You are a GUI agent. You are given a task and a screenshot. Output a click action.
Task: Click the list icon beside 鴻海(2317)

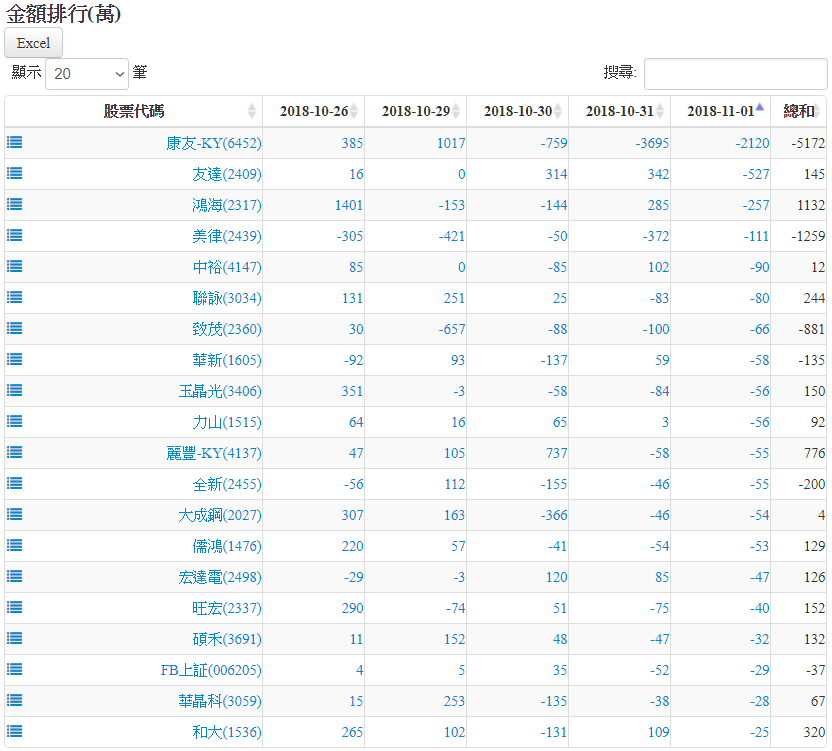pos(14,204)
